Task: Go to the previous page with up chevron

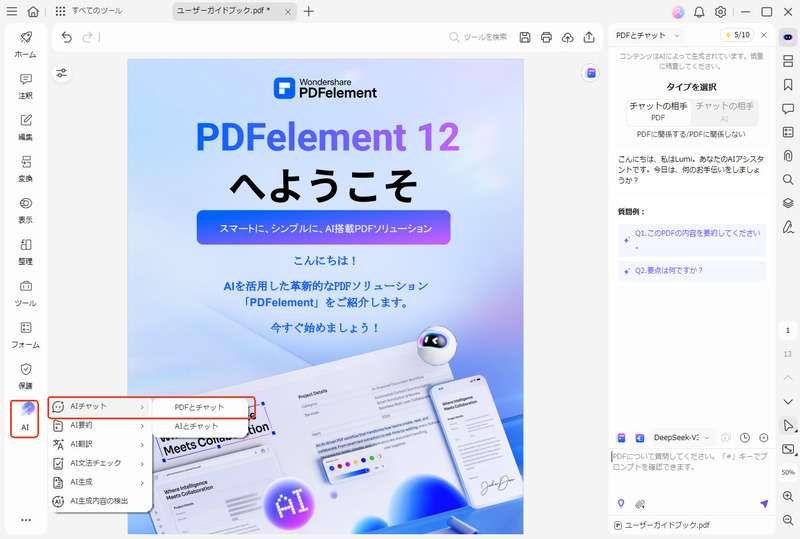Action: point(788,378)
